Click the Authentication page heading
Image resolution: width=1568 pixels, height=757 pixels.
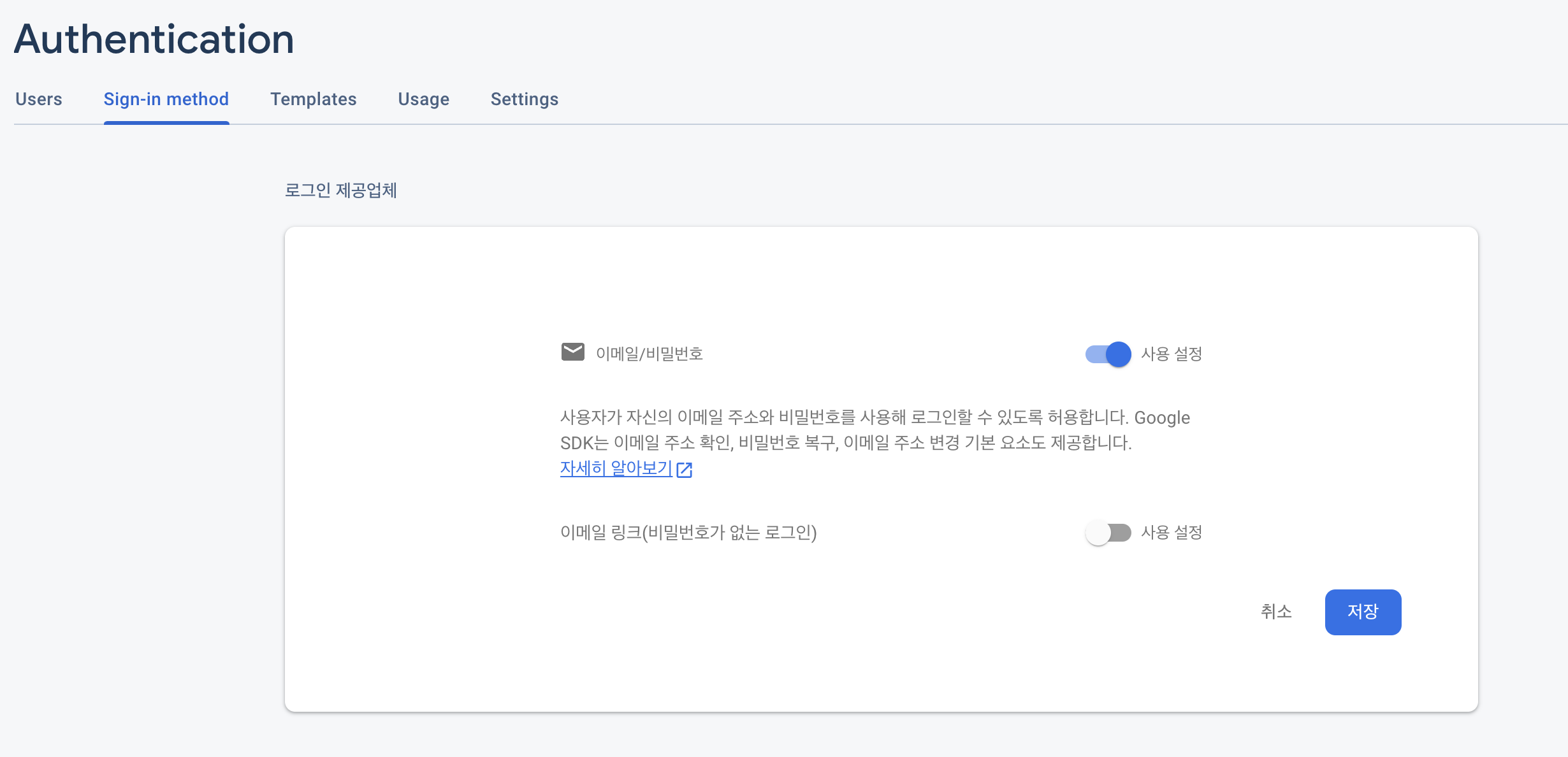click(154, 40)
